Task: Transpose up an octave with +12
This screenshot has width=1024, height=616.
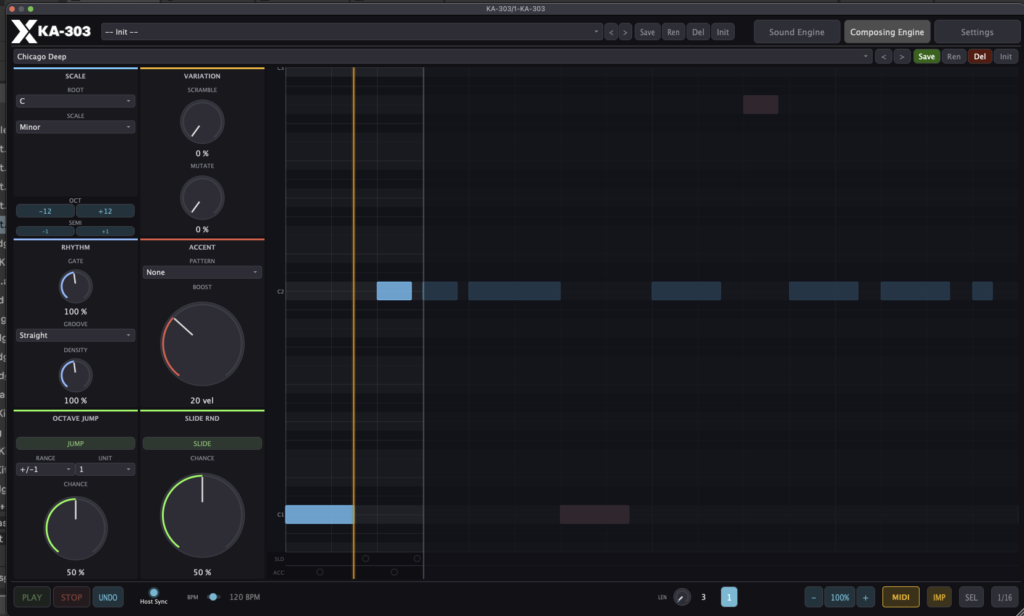Action: [105, 211]
